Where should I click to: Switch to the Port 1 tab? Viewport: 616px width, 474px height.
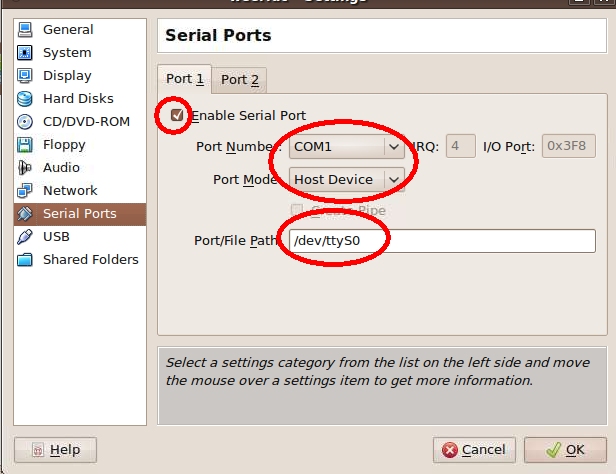185,79
